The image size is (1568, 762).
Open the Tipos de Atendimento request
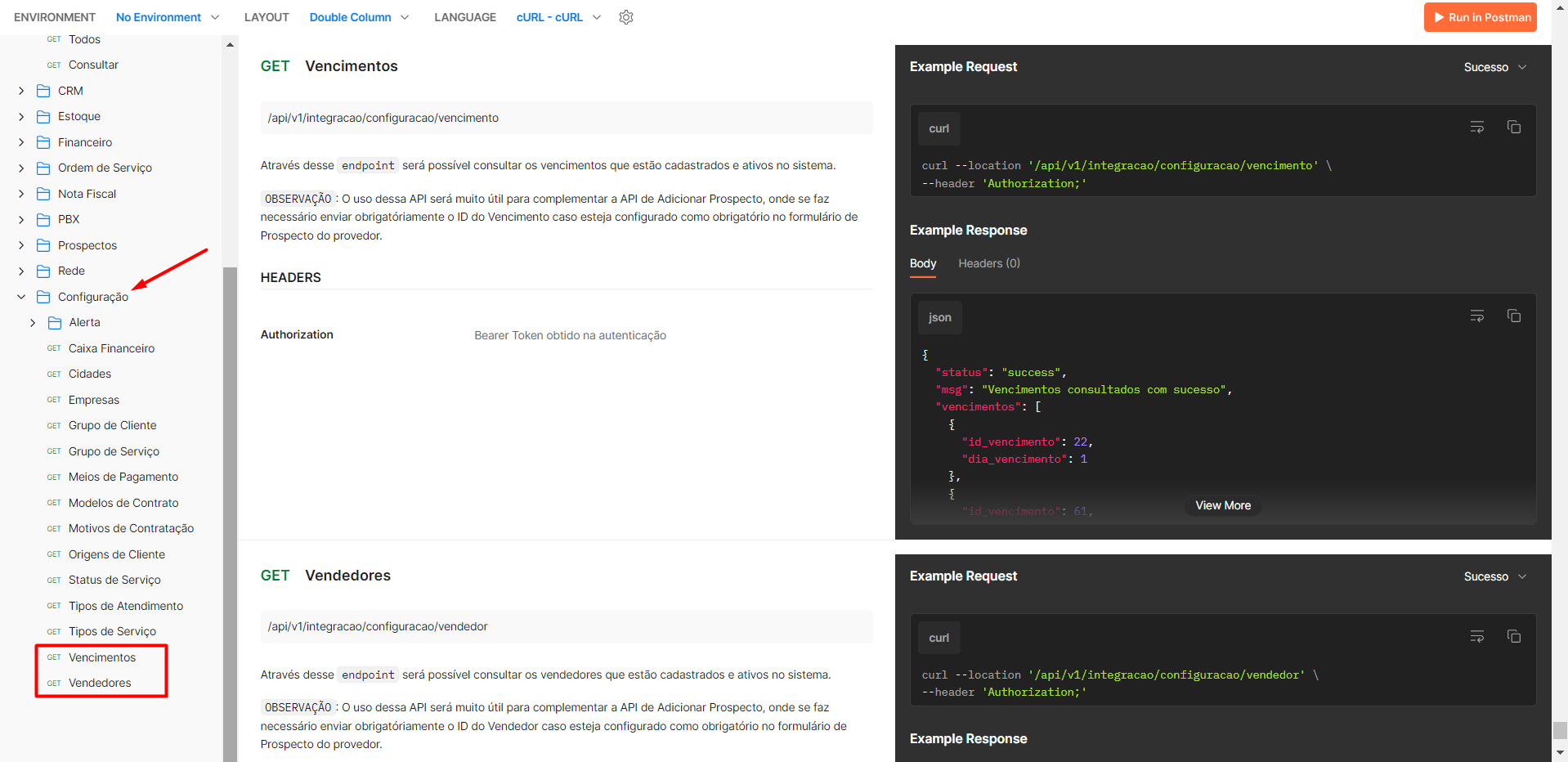click(126, 606)
